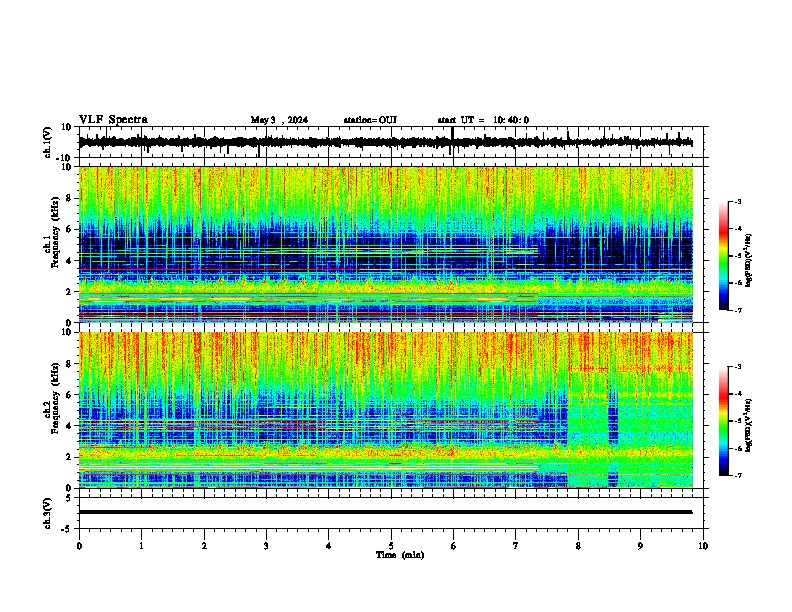Viewport: 792px width, 612px height.
Task: Select the "ch.3(V)" axis label
Action: tap(48, 513)
